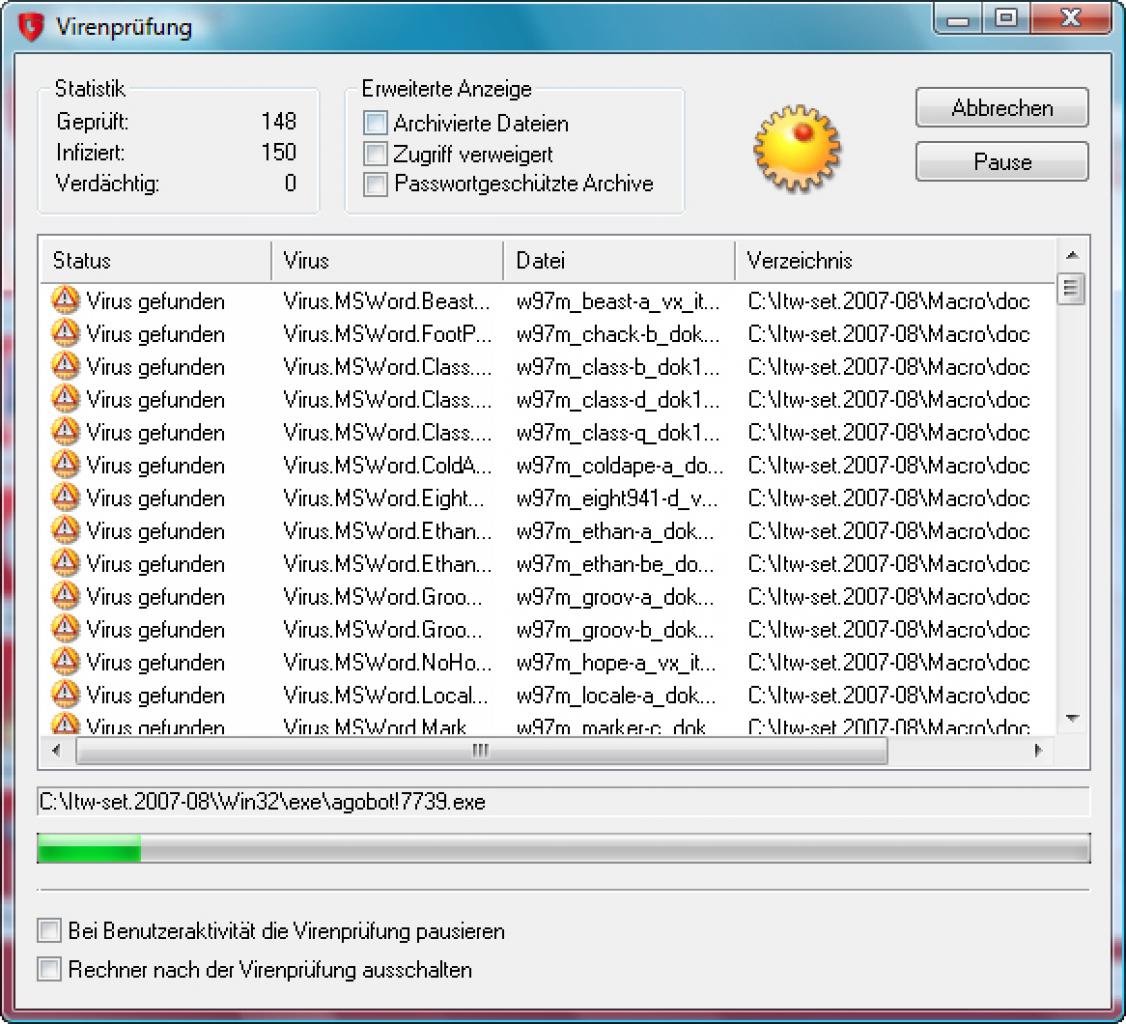Screen dimensions: 1126x1024
Task: Click warning icon of w97m_hope-a row
Action: 65,661
